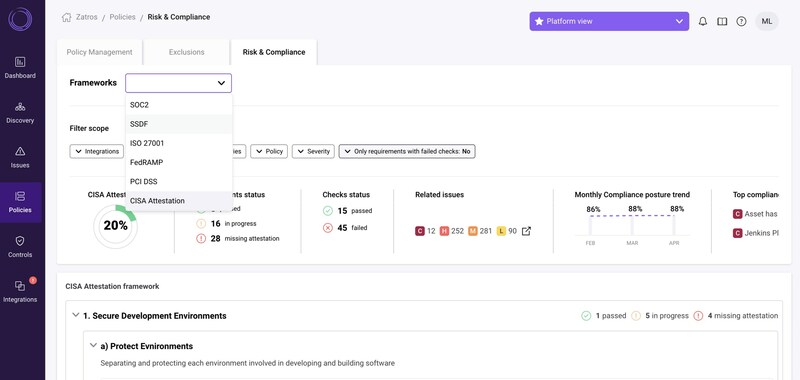The image size is (800, 380).
Task: Click critical badge next to Jenkins
Action: tap(737, 233)
